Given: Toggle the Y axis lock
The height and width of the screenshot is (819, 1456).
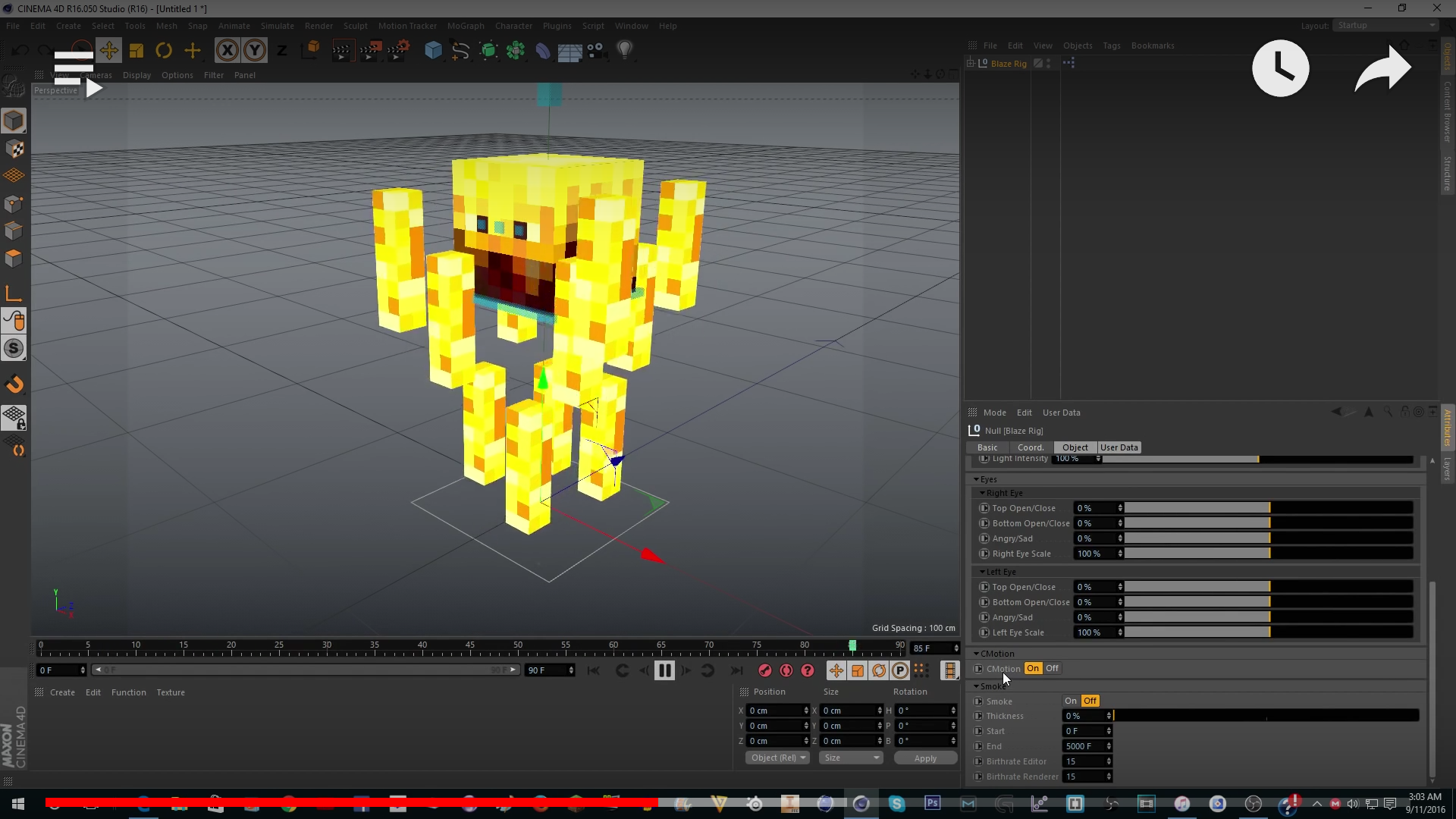Looking at the screenshot, I should point(255,51).
